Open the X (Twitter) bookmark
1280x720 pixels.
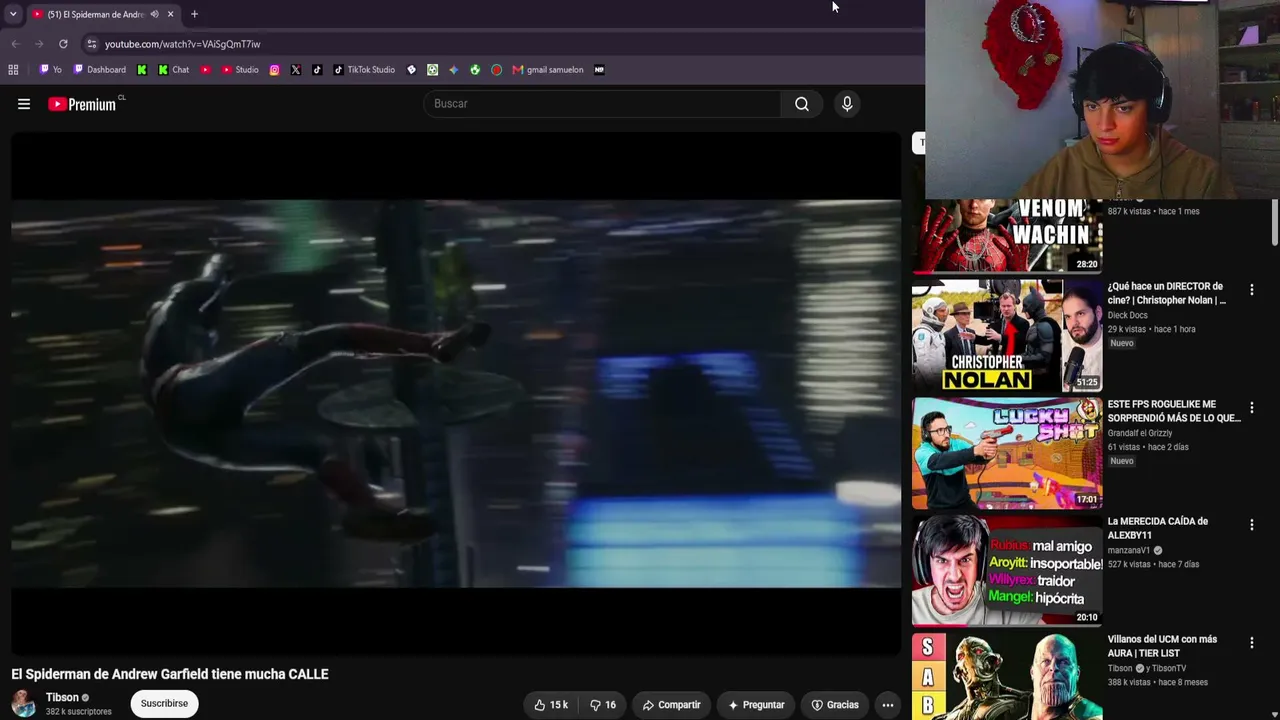pos(296,70)
